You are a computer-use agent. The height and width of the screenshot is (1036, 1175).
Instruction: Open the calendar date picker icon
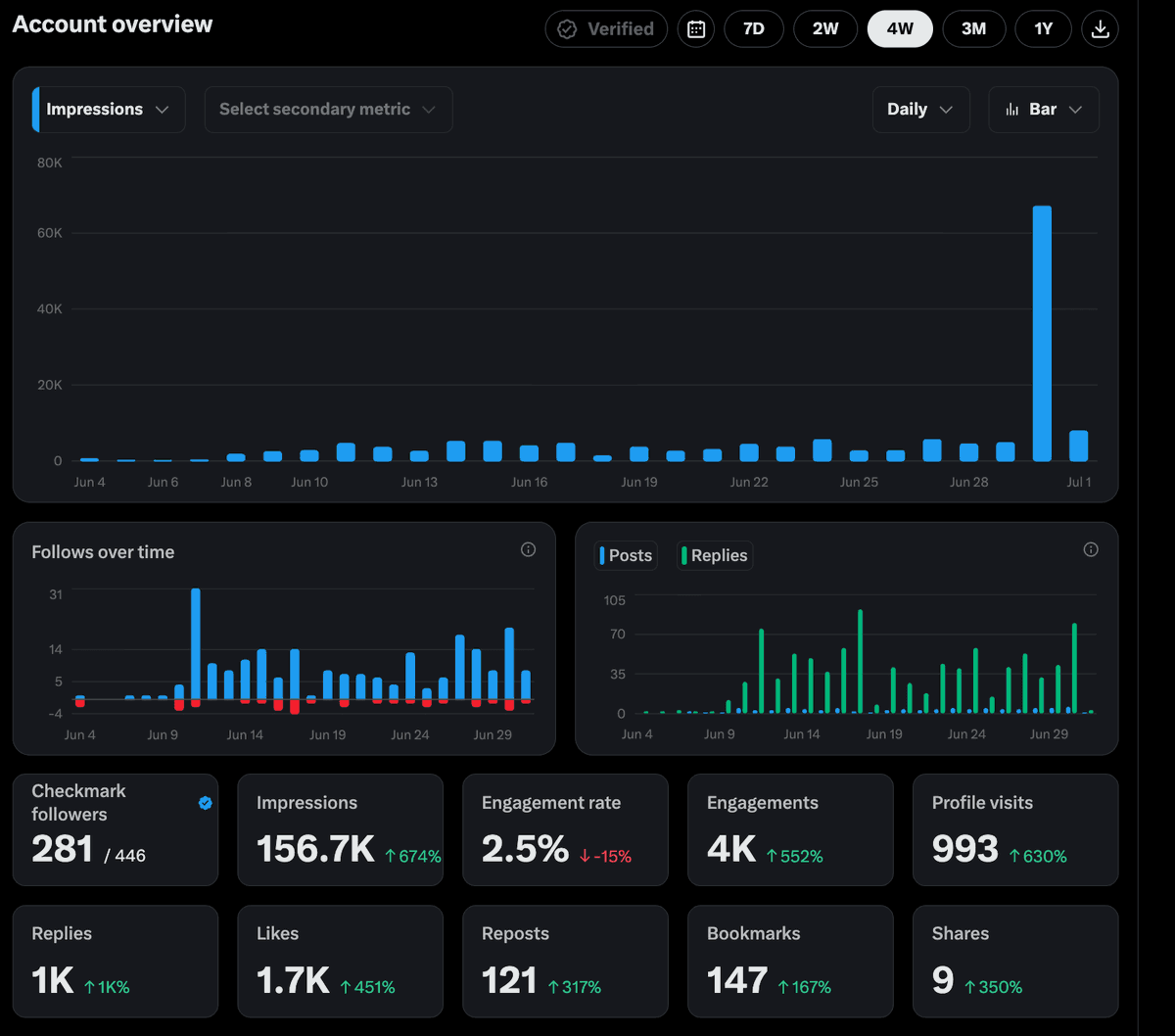pos(696,29)
